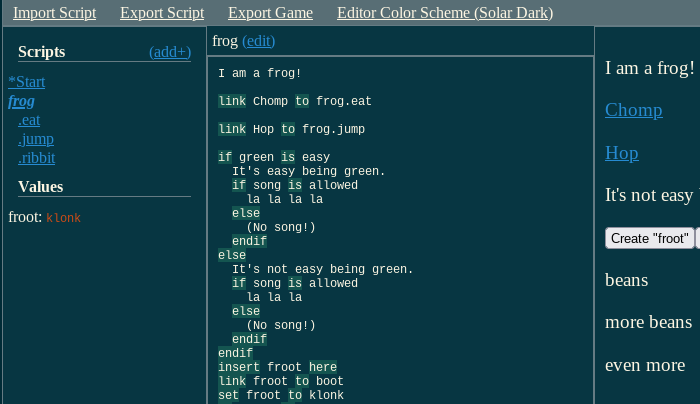Click 'more beans' text in preview
Screen dimensions: 700x404
click(x=648, y=322)
